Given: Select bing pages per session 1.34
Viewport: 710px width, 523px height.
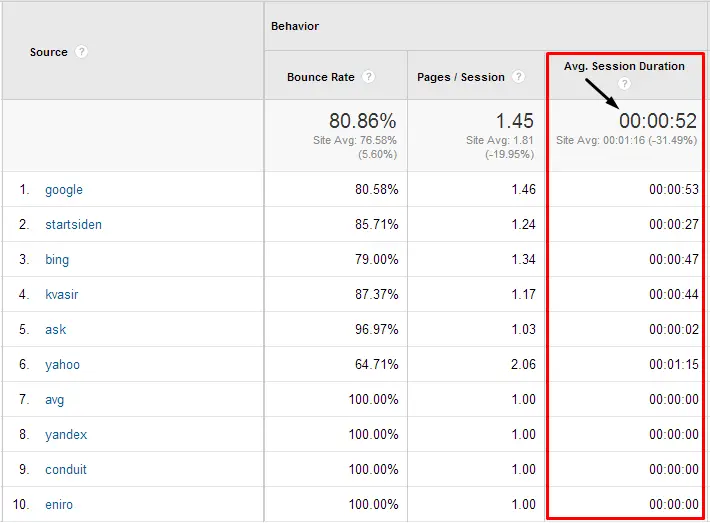Looking at the screenshot, I should tap(523, 259).
